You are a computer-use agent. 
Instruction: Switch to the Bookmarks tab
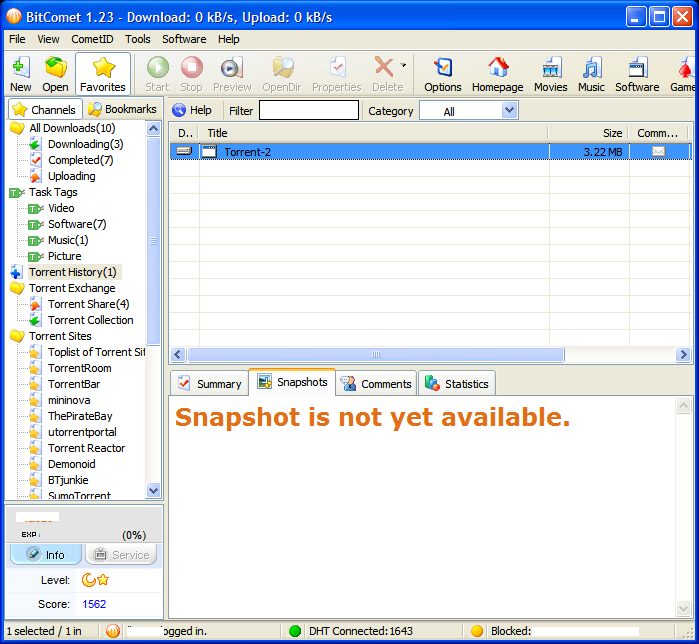pos(122,109)
